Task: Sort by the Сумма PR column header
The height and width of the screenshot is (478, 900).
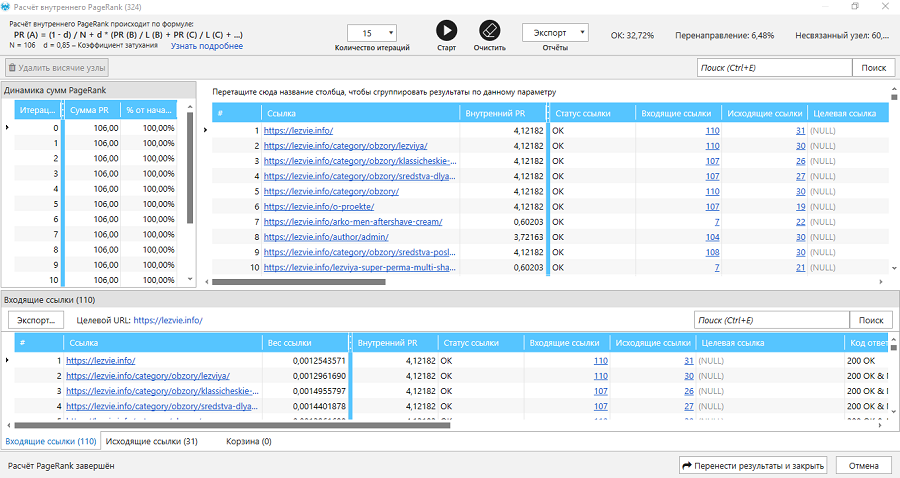Action: tap(92, 110)
